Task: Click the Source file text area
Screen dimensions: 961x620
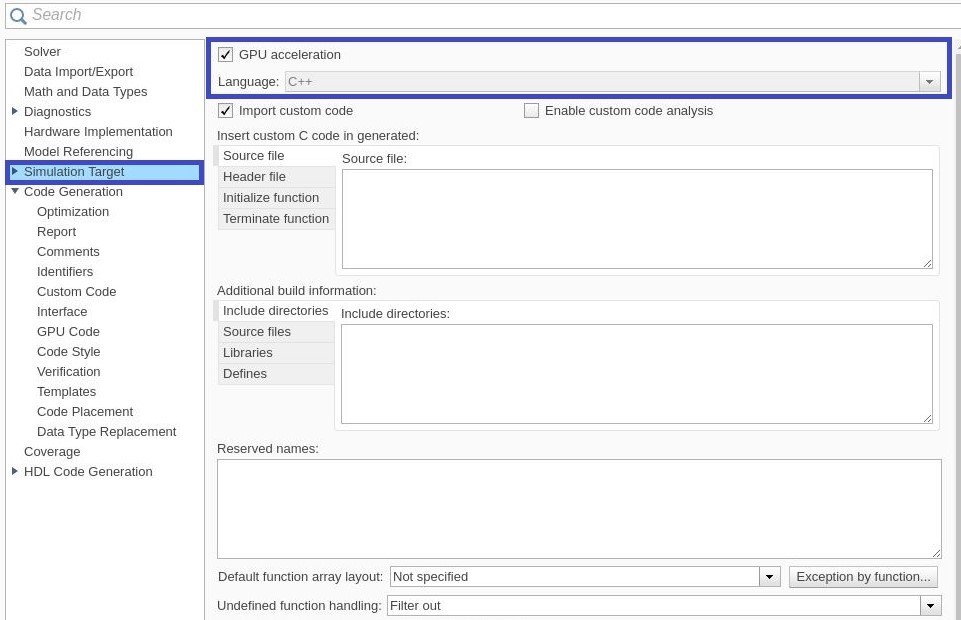Action: click(636, 218)
